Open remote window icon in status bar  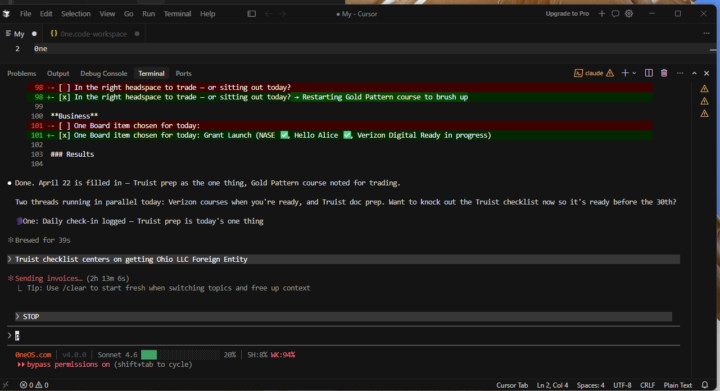(x=6, y=385)
